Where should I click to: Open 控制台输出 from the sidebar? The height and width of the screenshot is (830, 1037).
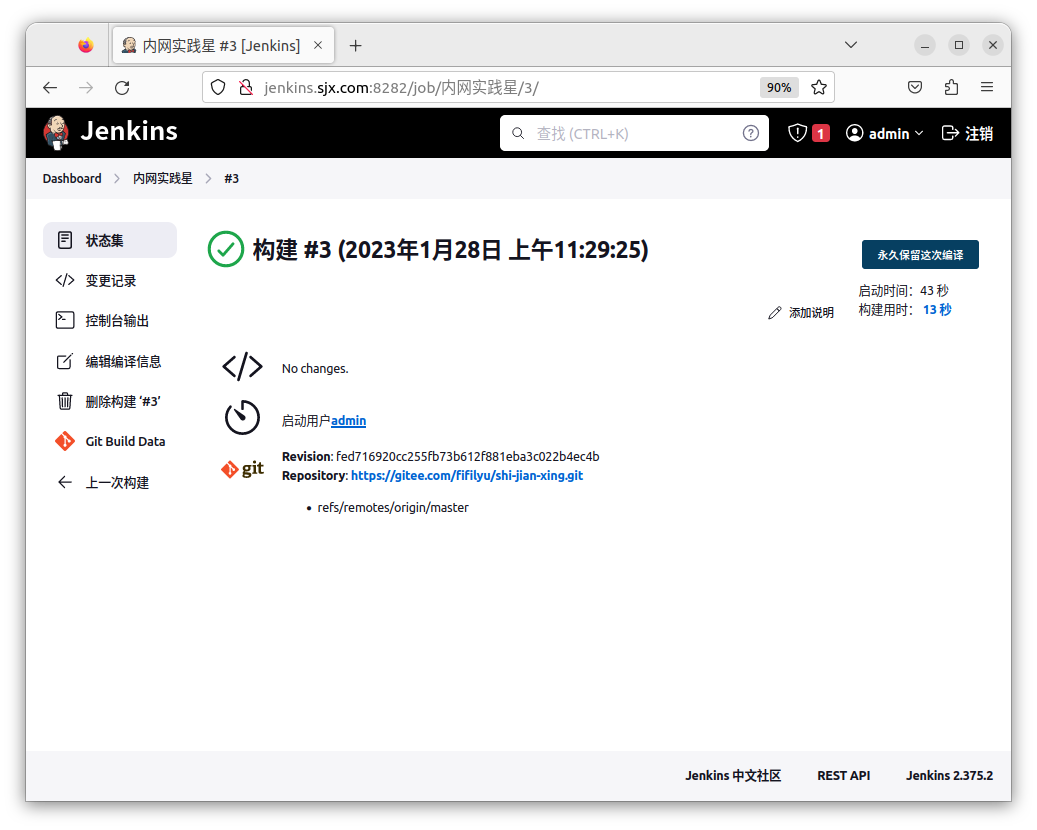[116, 321]
